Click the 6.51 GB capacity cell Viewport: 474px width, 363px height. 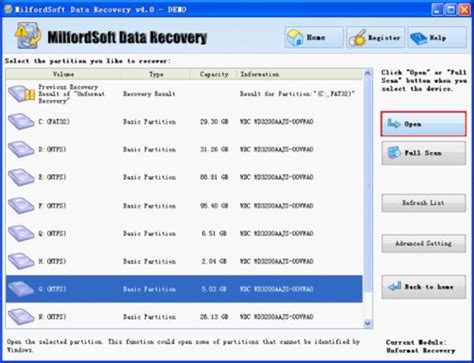click(214, 233)
